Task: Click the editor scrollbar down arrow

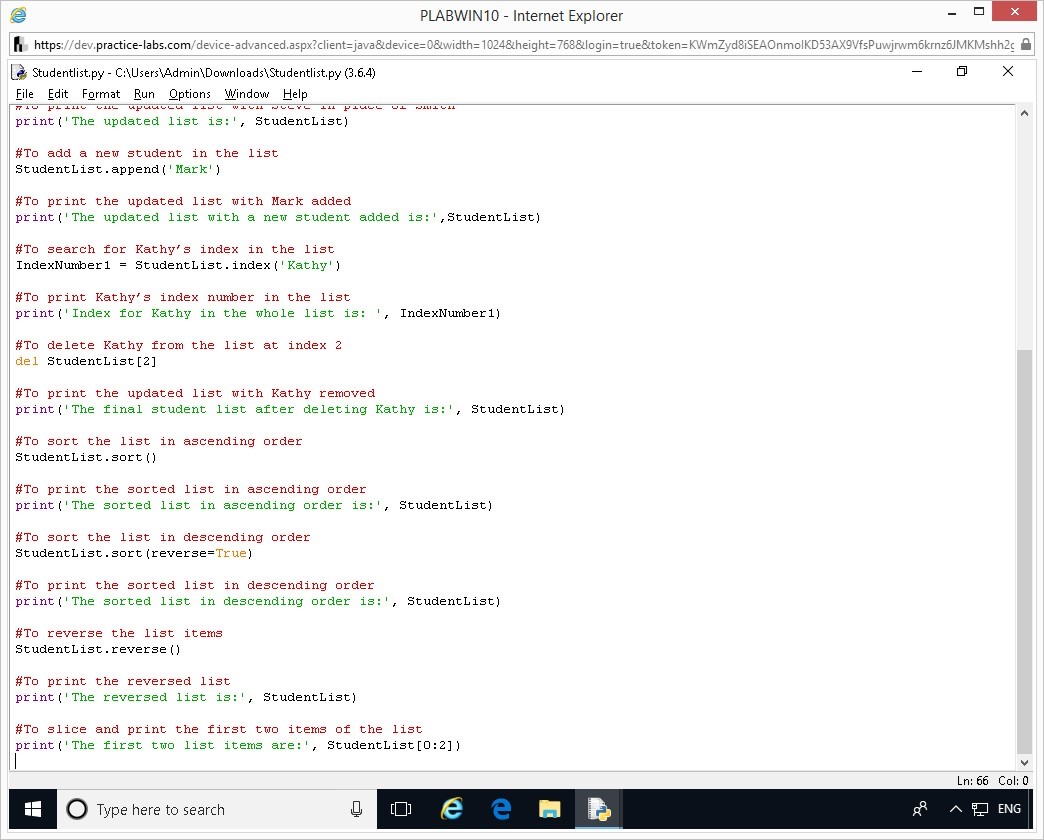Action: click(x=1023, y=763)
